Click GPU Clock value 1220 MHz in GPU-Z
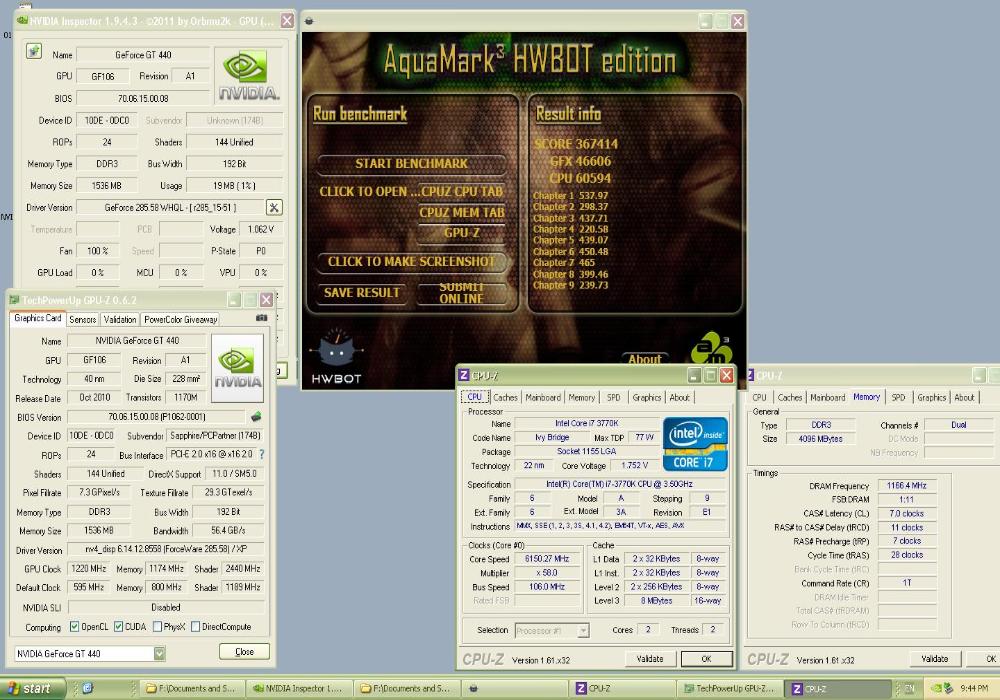Screen dimensions: 1000x700 tap(89, 568)
